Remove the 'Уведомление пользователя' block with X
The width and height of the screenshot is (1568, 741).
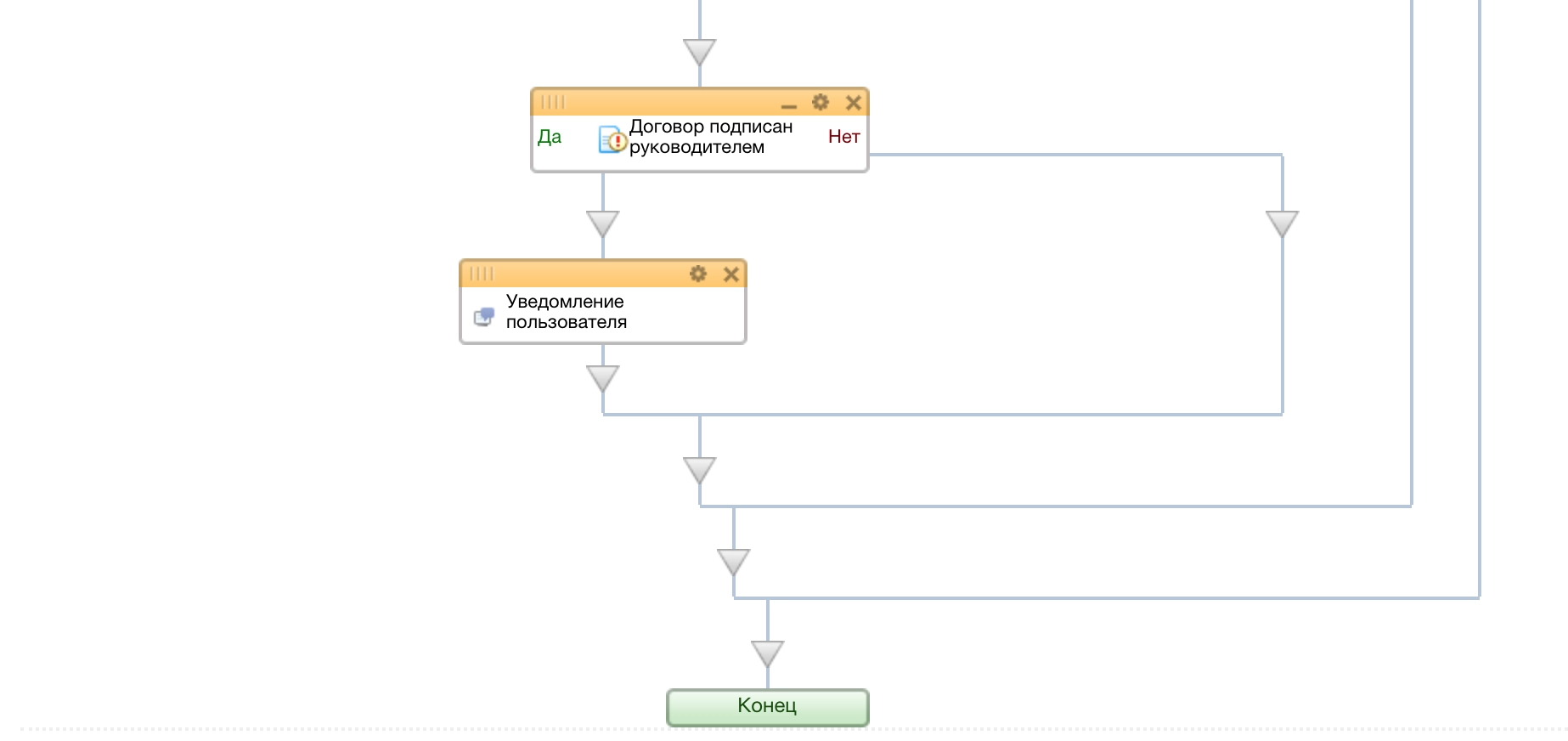(x=730, y=274)
